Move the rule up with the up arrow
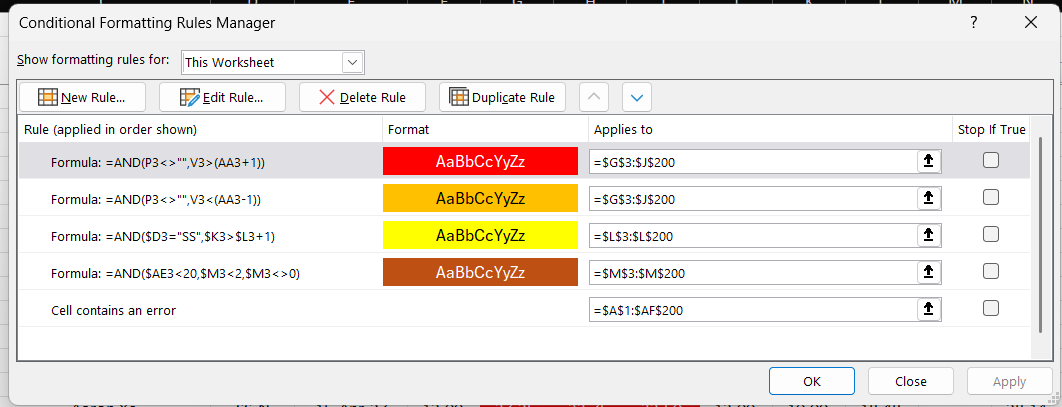The width and height of the screenshot is (1062, 407). pos(594,98)
